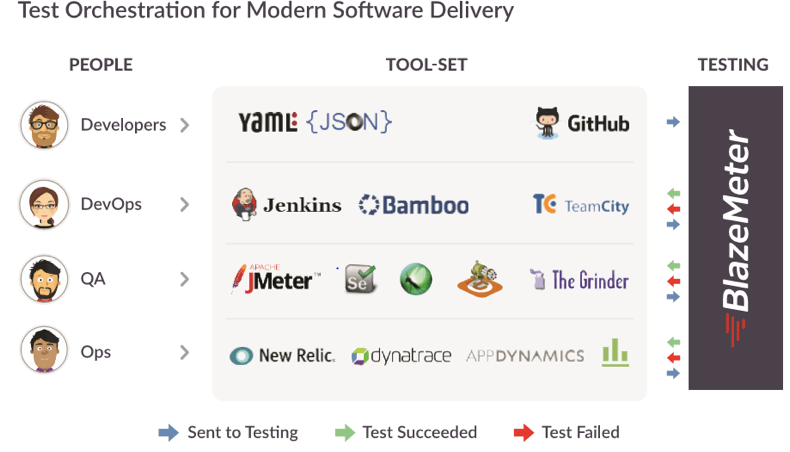Click the BlazeMeter vertical banner
Screen dimensions: 790x452
[736, 238]
